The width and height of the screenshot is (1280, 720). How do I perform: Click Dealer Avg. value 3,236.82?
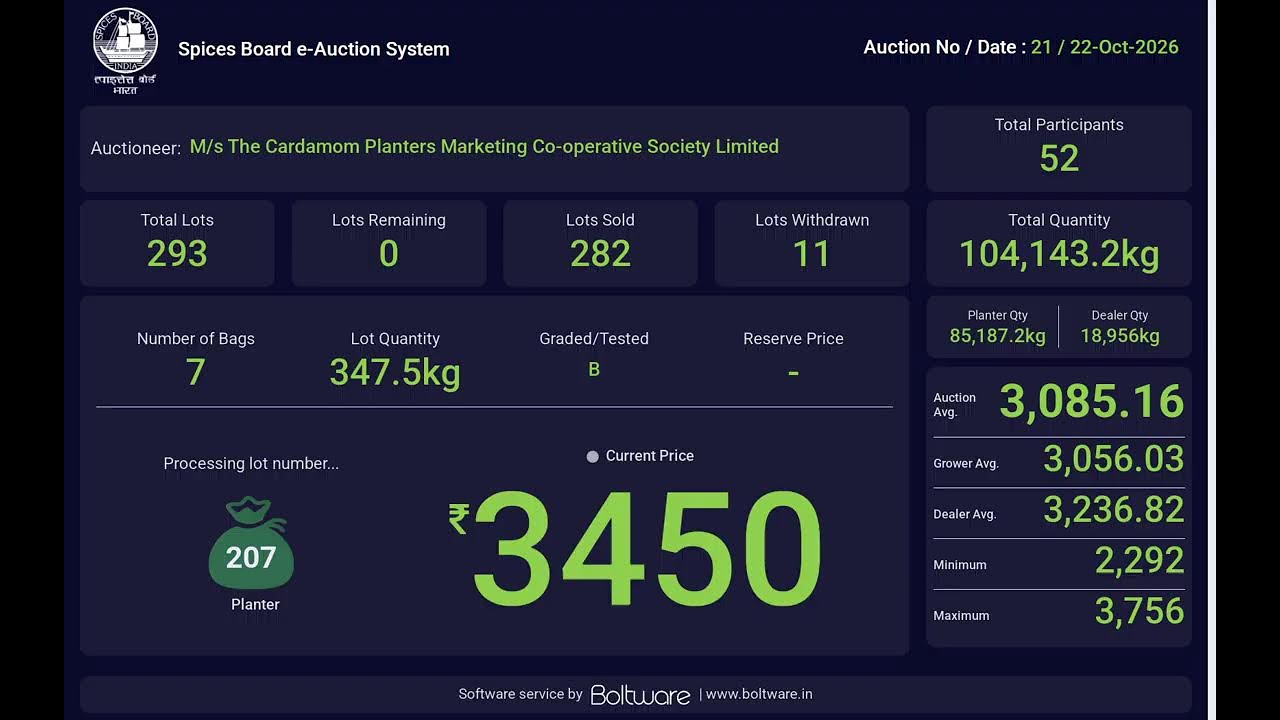click(1114, 510)
